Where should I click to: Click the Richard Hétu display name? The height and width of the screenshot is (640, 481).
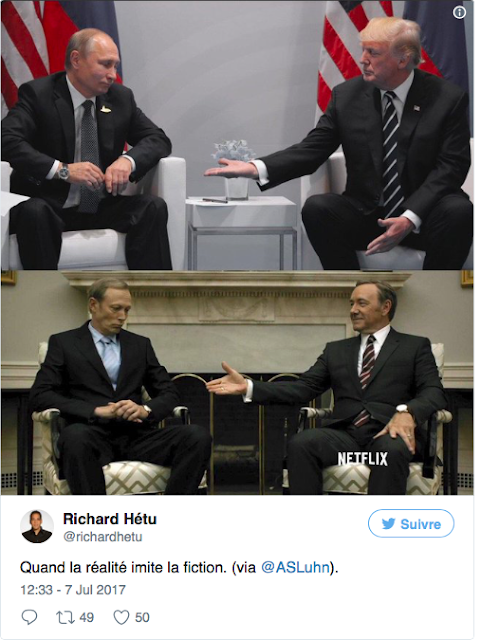point(110,519)
